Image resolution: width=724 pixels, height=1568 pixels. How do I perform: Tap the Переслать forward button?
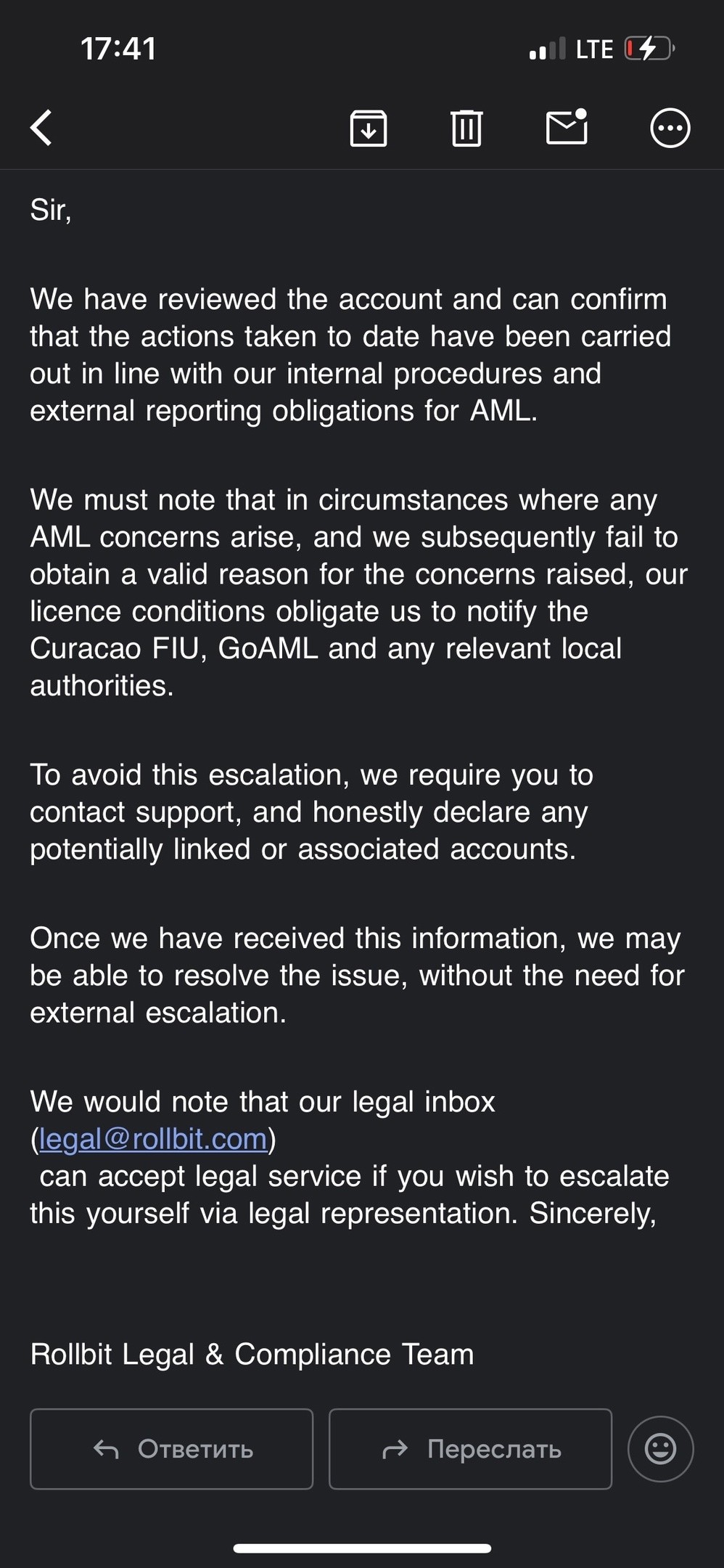(470, 1449)
